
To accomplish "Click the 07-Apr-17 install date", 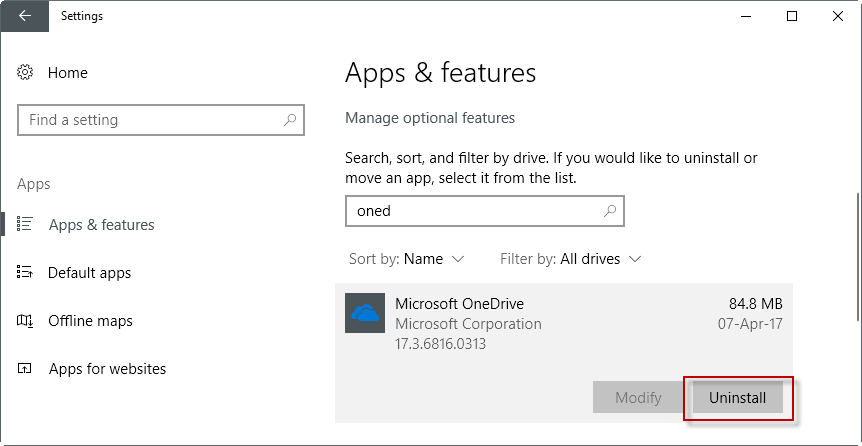I will click(750, 324).
